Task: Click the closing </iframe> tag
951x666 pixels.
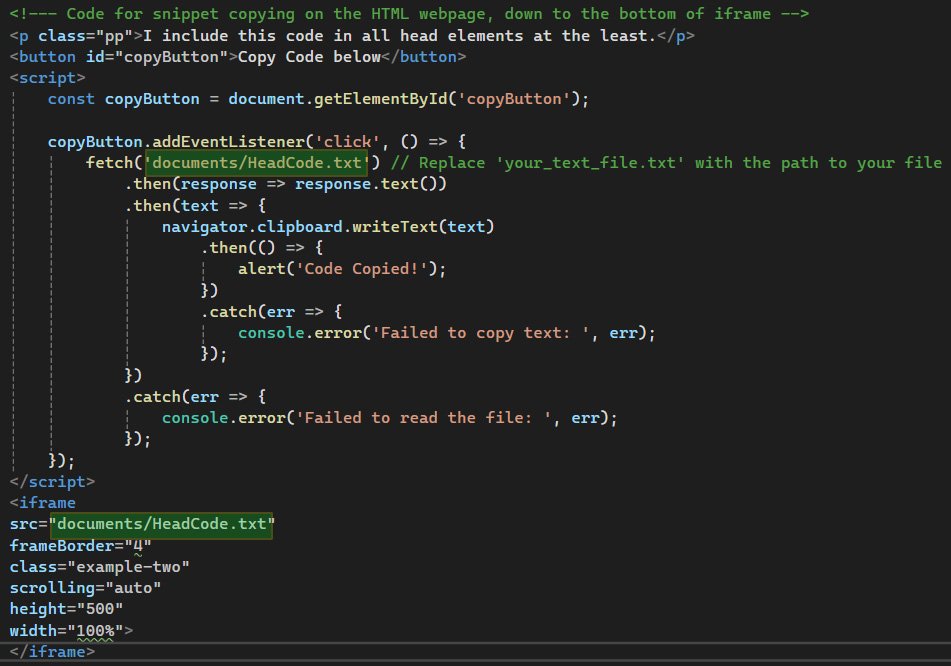Action: click(52, 652)
